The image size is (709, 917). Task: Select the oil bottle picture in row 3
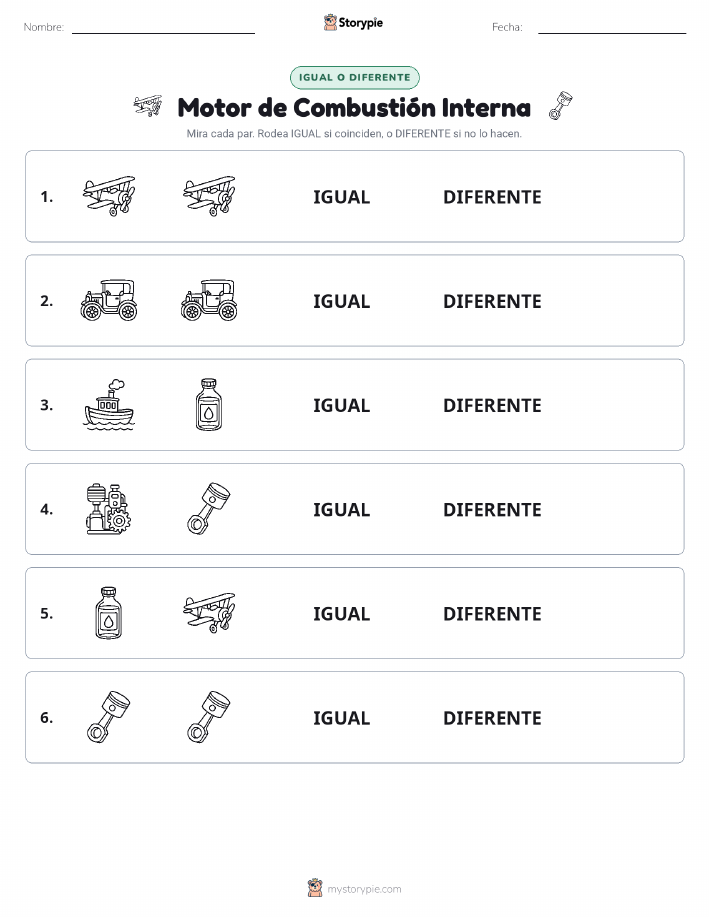pyautogui.click(x=209, y=404)
